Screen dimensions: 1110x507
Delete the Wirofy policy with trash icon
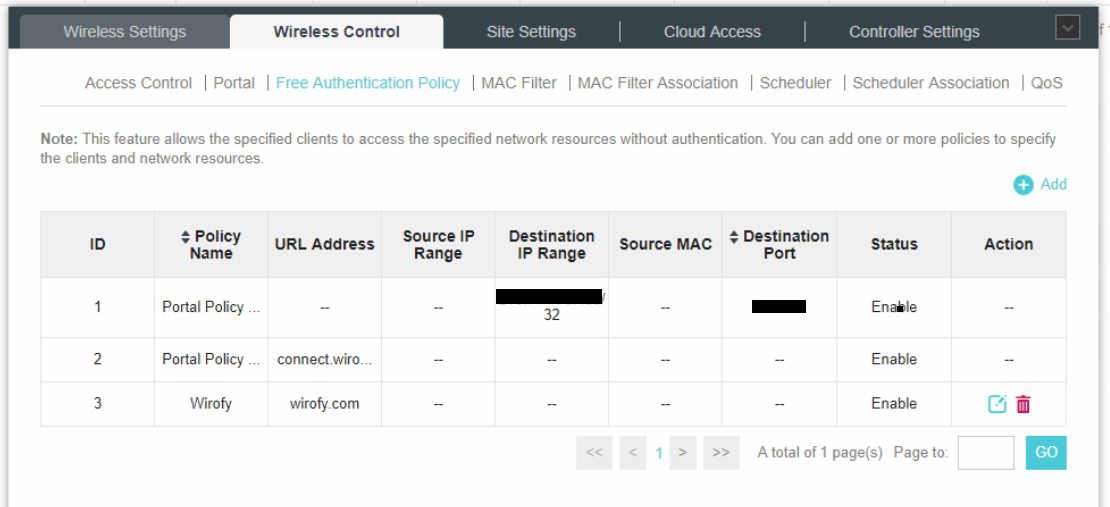(1023, 404)
